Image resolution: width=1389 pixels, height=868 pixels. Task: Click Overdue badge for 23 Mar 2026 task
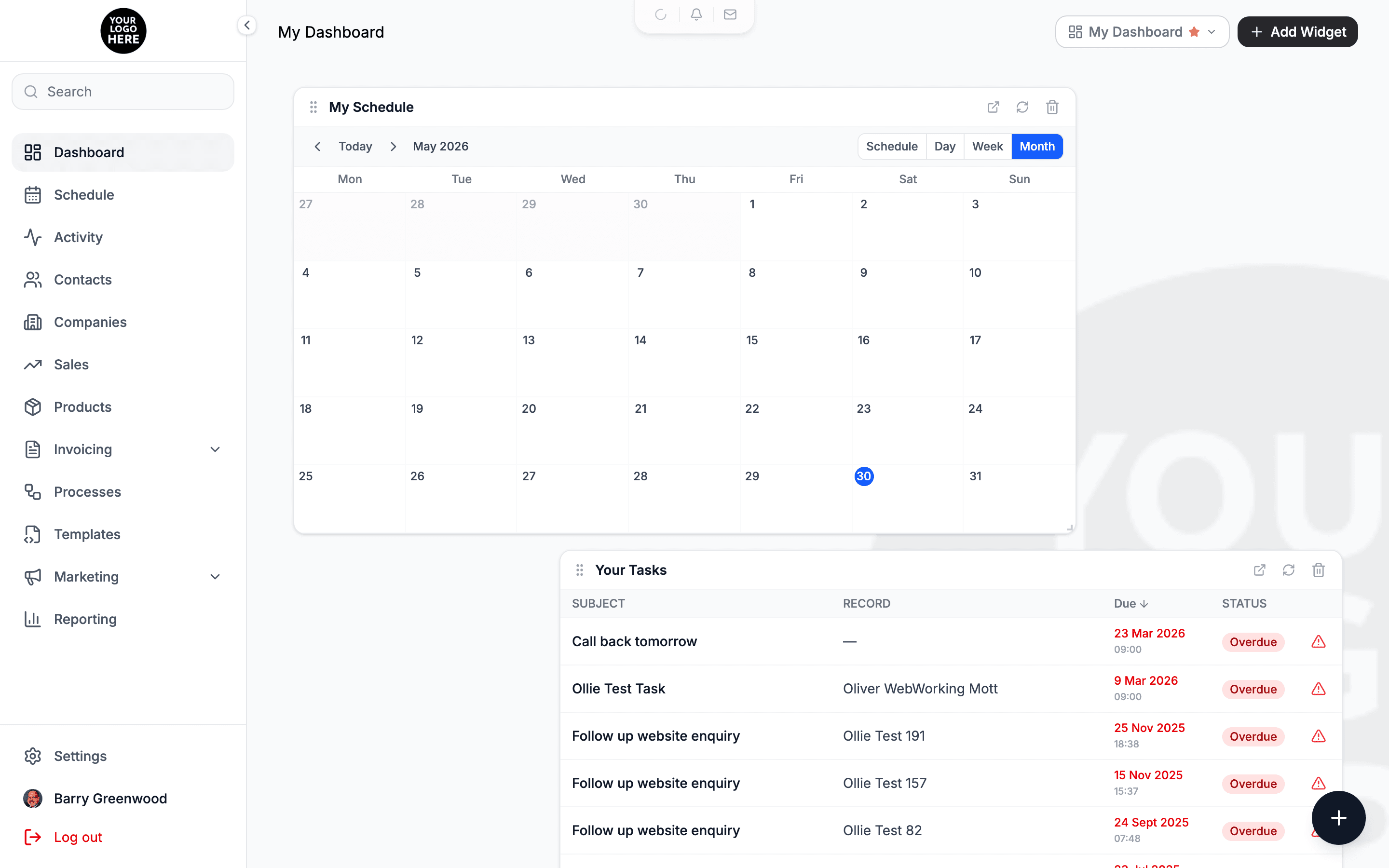pyautogui.click(x=1253, y=642)
